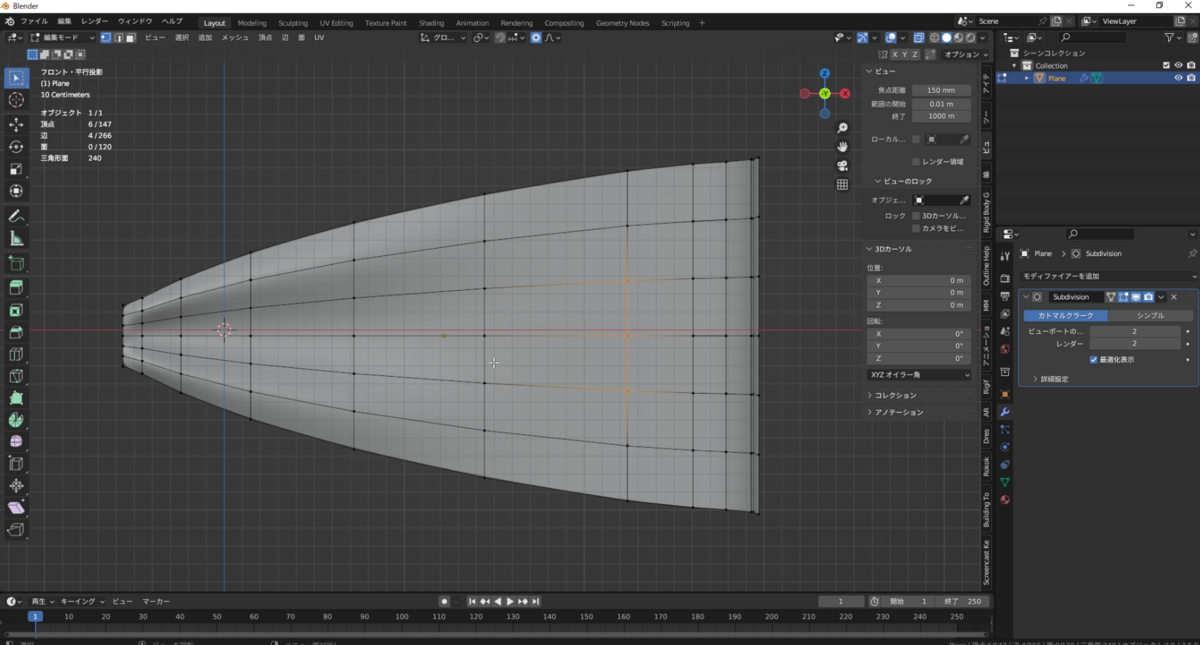This screenshot has width=1200, height=645.
Task: Enable edge select mode
Action: 118,38
